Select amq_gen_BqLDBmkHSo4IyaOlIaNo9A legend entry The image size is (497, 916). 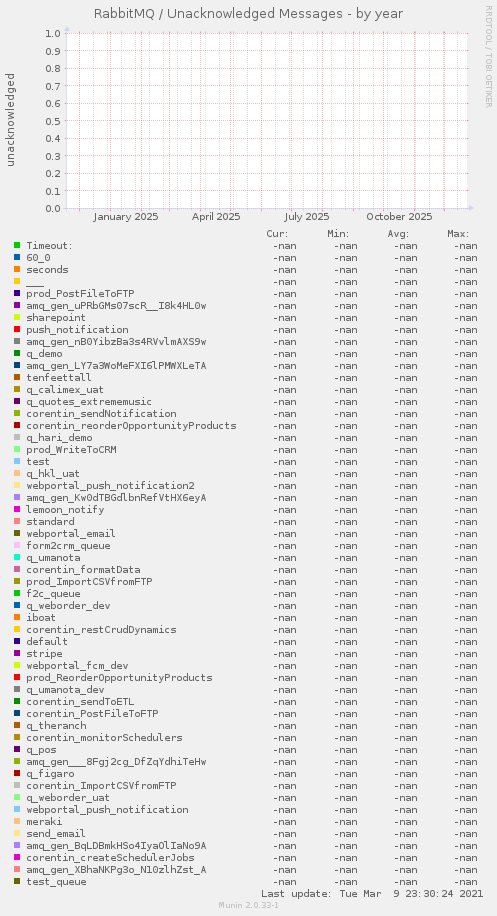coord(116,845)
